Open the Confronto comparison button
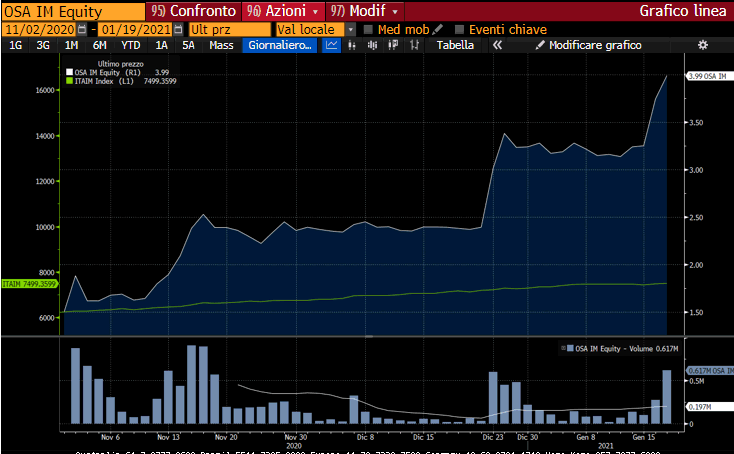This screenshot has width=734, height=454. pos(193,11)
